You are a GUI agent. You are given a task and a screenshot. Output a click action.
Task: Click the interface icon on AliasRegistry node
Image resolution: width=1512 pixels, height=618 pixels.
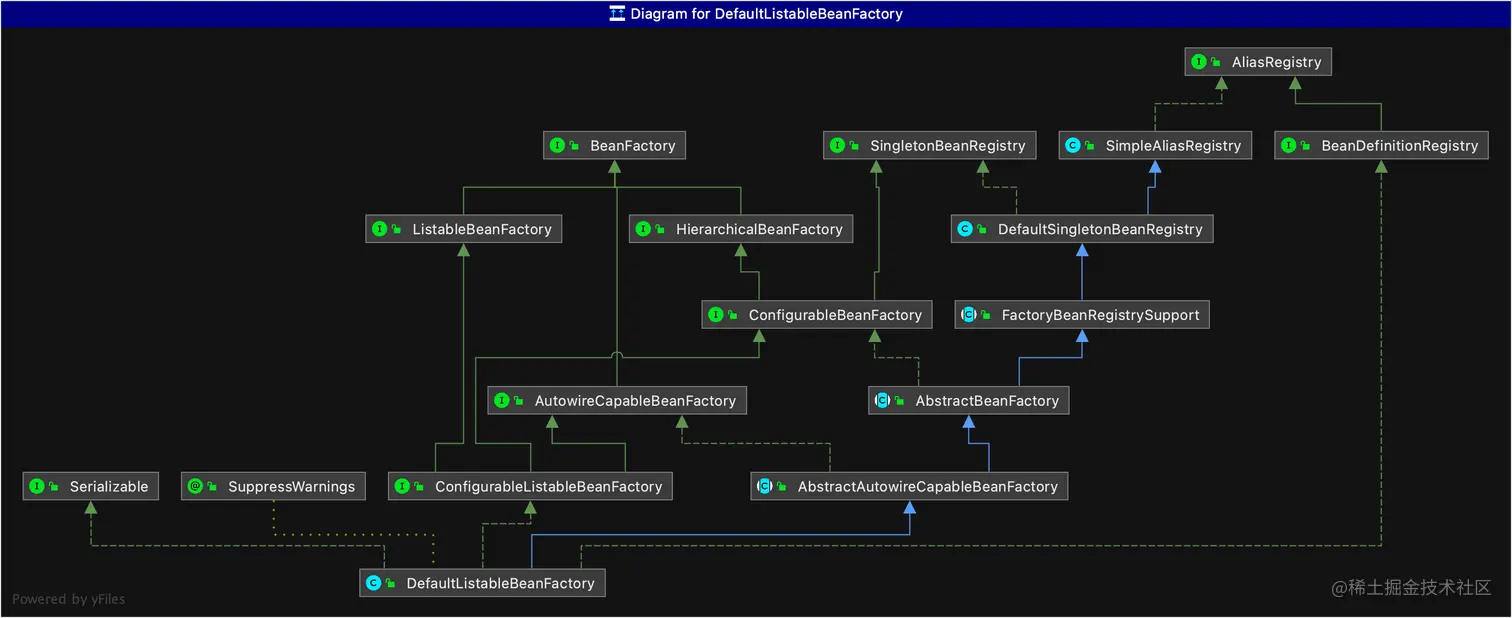1199,62
